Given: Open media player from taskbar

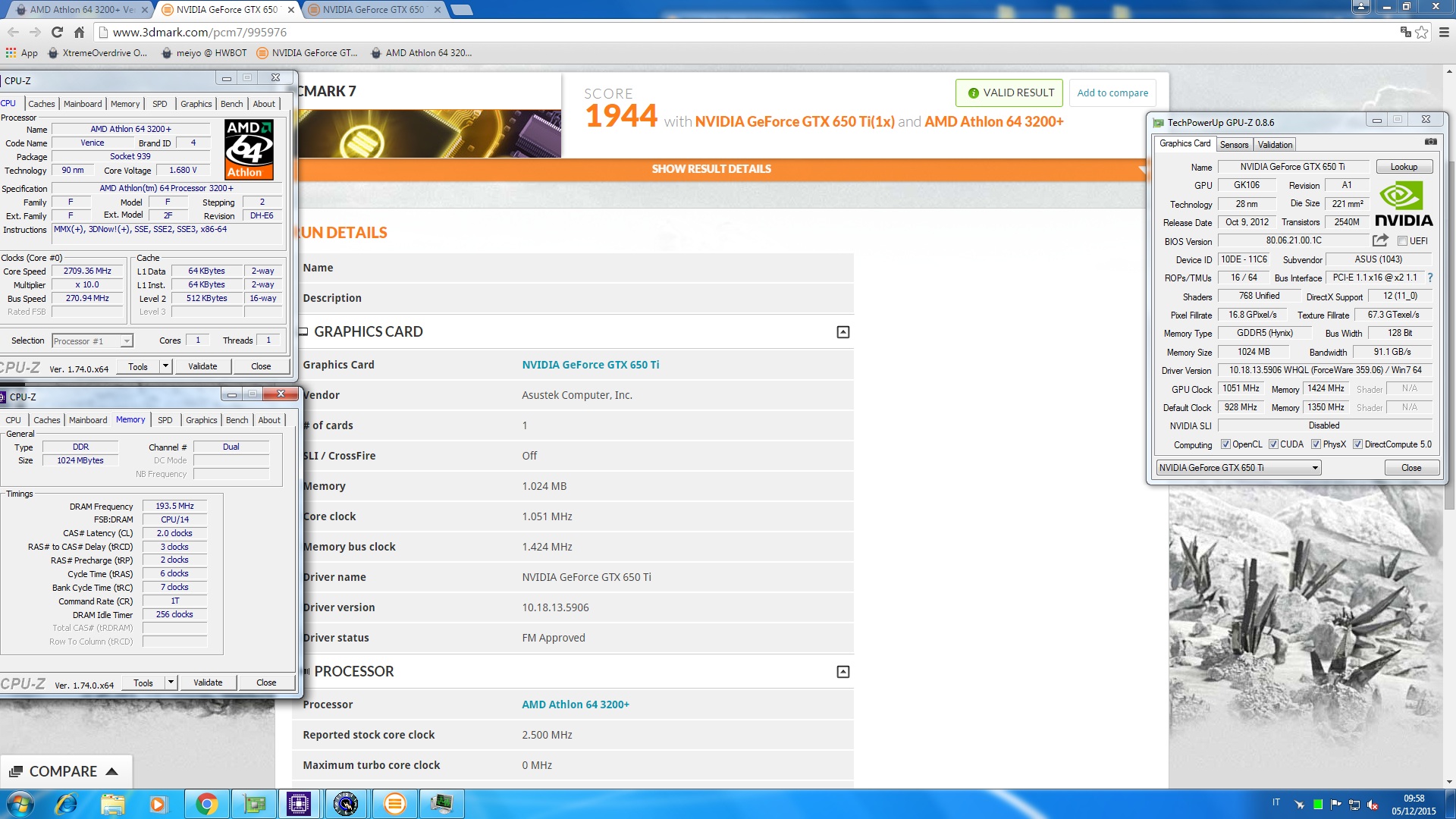Looking at the screenshot, I should 158,804.
